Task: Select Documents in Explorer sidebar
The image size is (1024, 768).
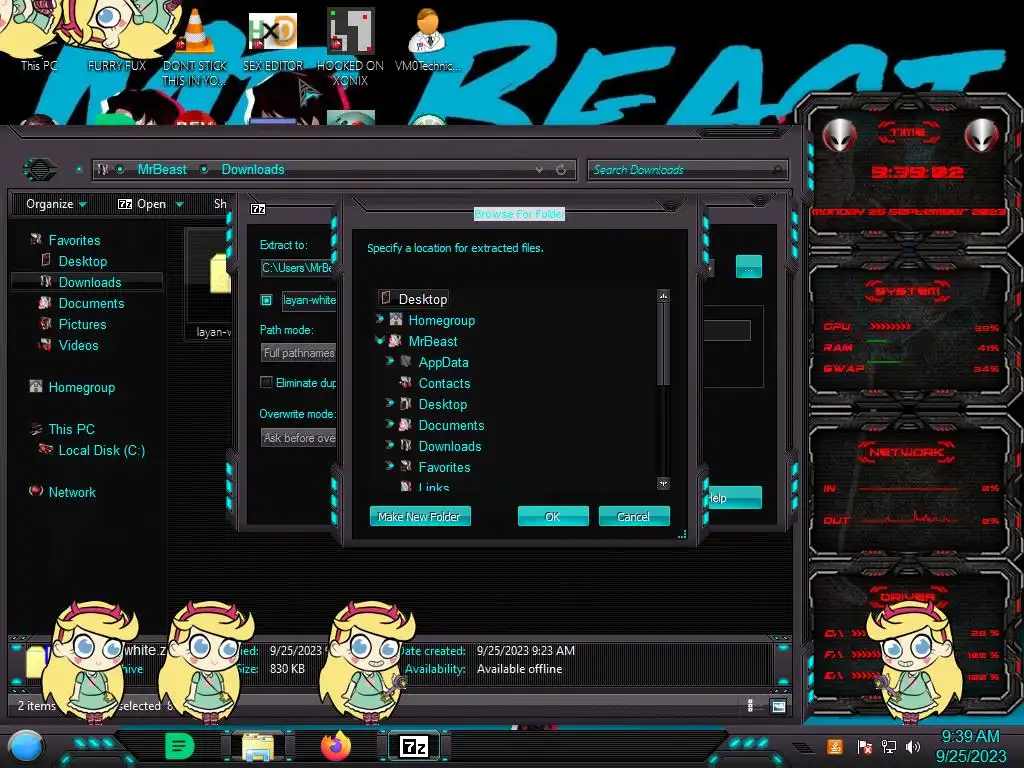Action: (x=91, y=302)
